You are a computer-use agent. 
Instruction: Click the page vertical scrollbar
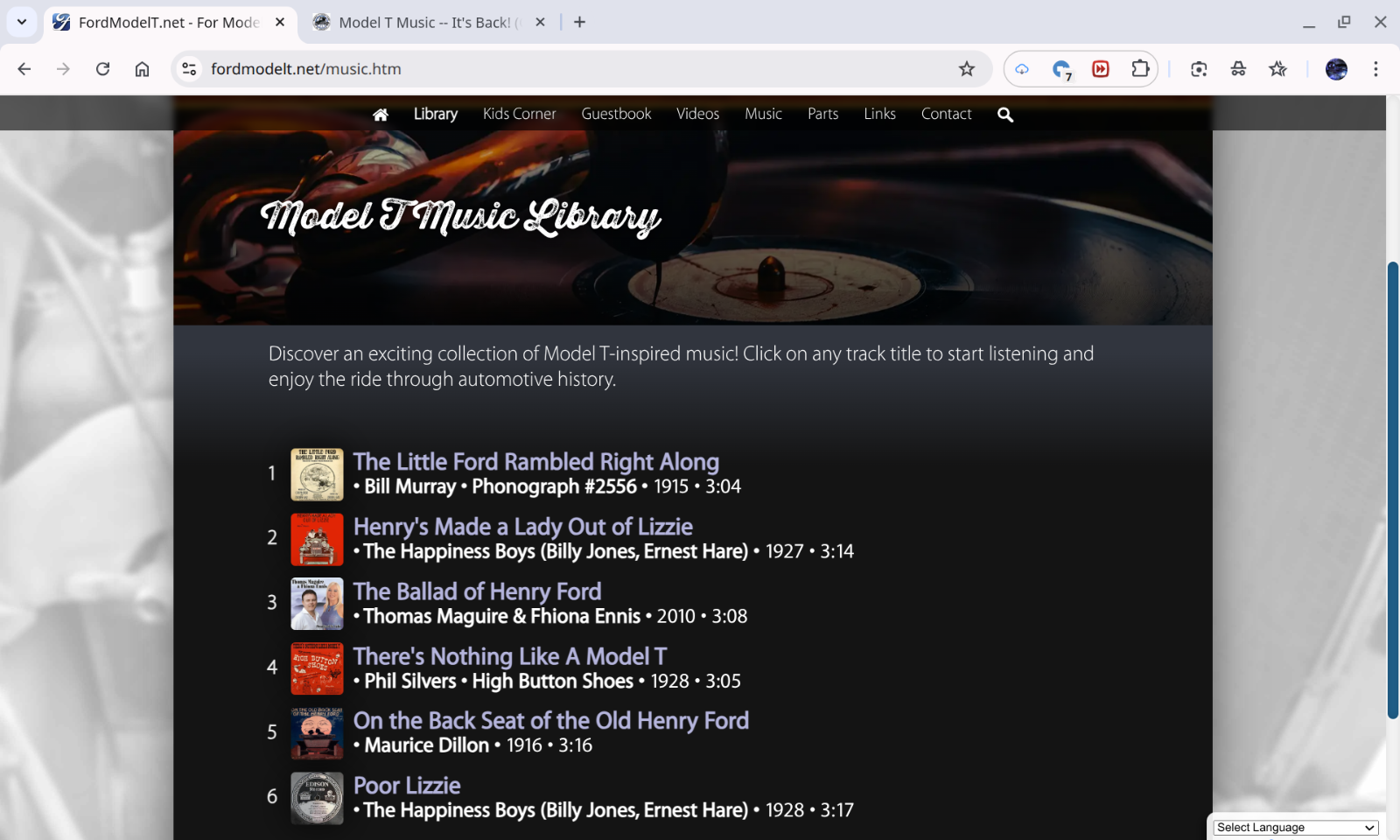[x=1392, y=490]
